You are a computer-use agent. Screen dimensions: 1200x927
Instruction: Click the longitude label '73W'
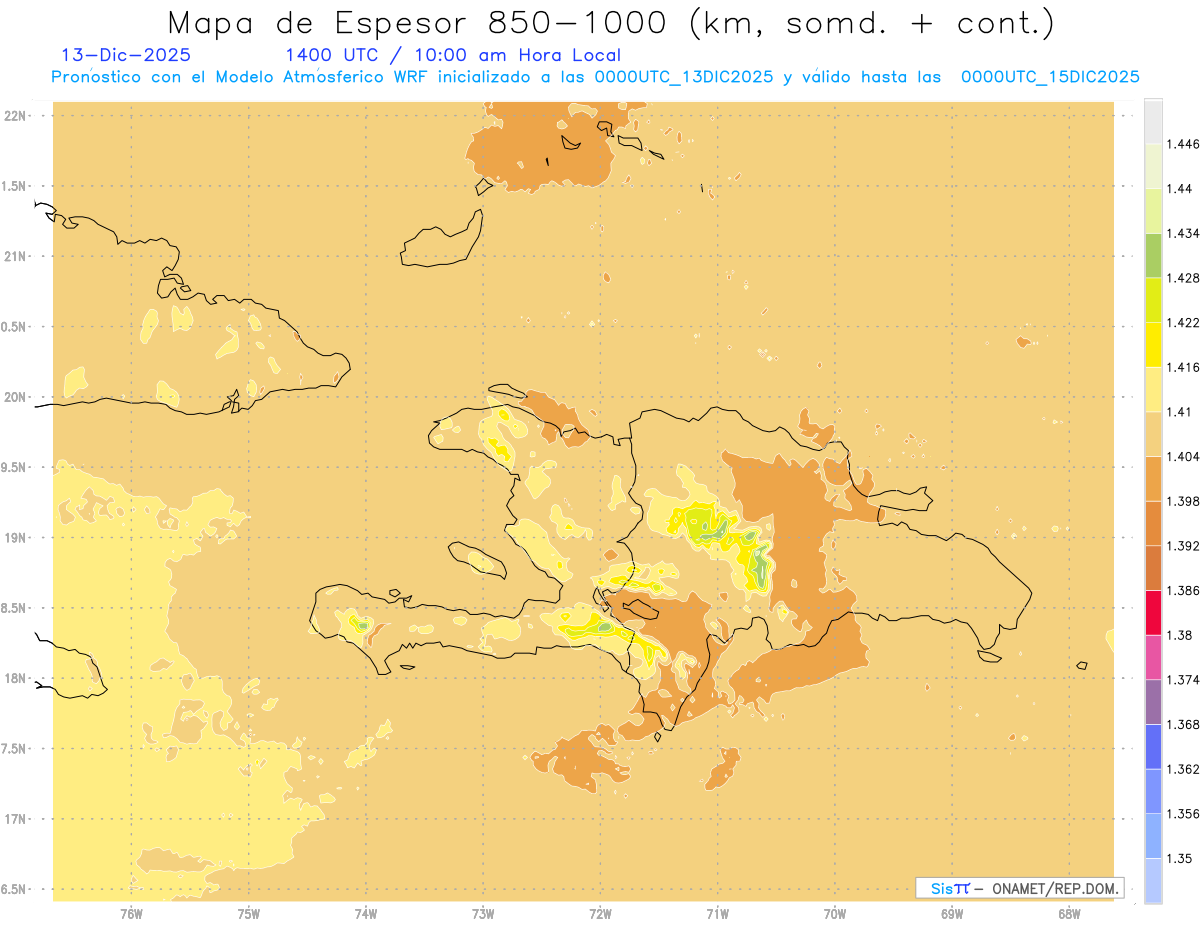[483, 912]
